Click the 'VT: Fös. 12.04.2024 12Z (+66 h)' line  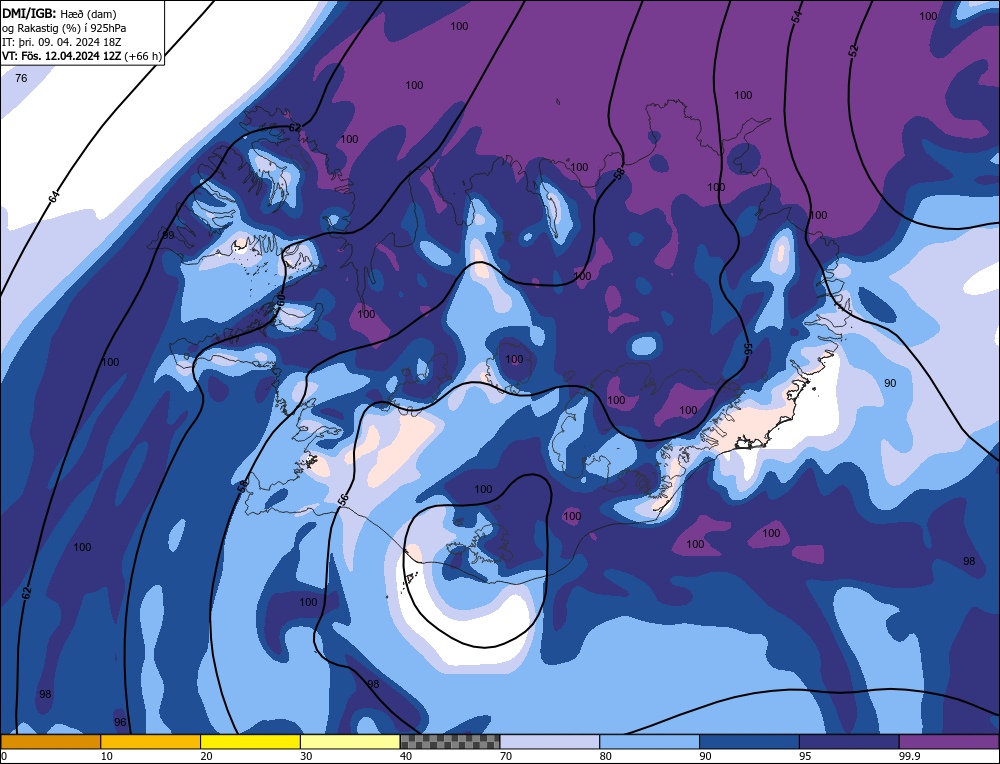[x=82, y=56]
